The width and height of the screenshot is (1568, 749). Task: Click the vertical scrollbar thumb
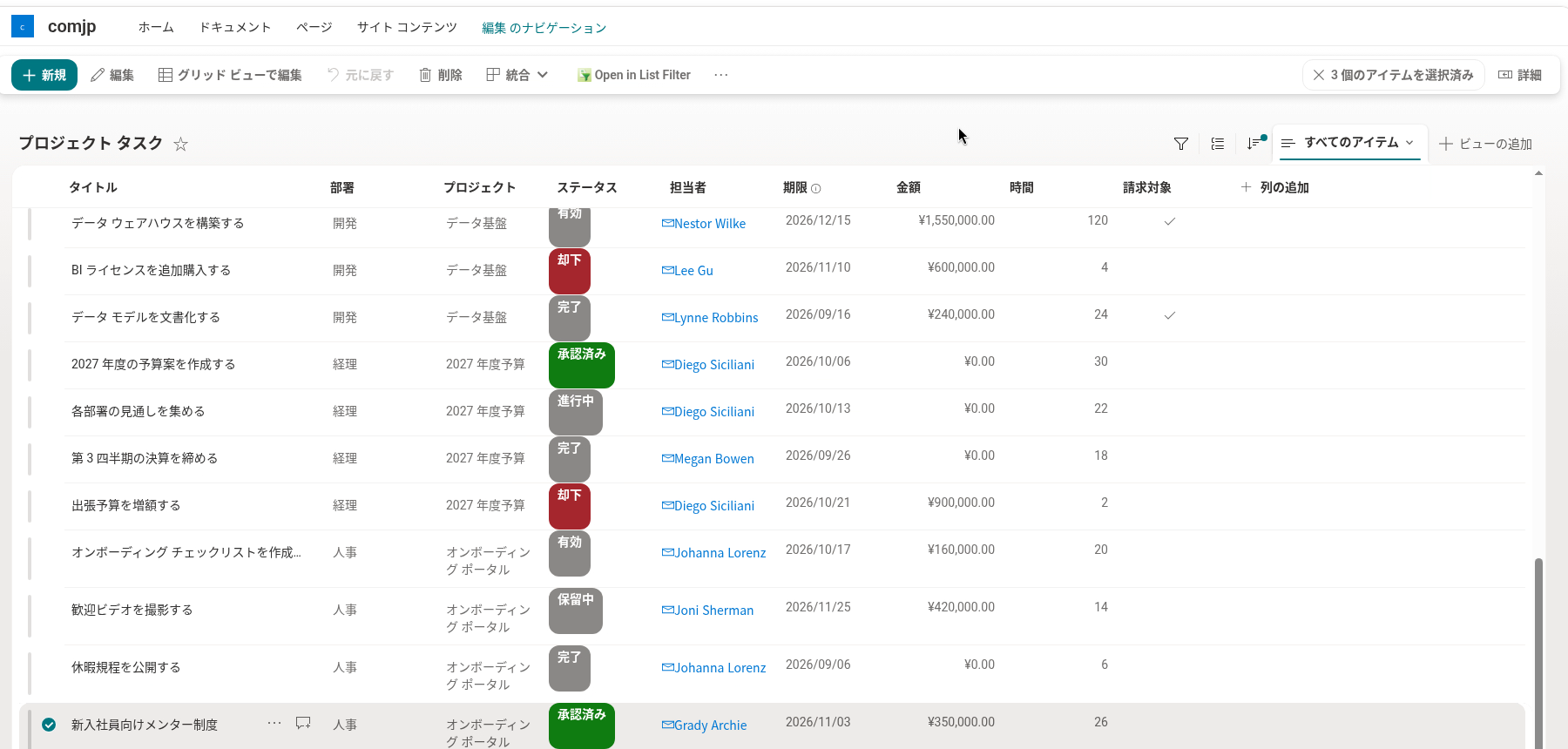[1538, 653]
